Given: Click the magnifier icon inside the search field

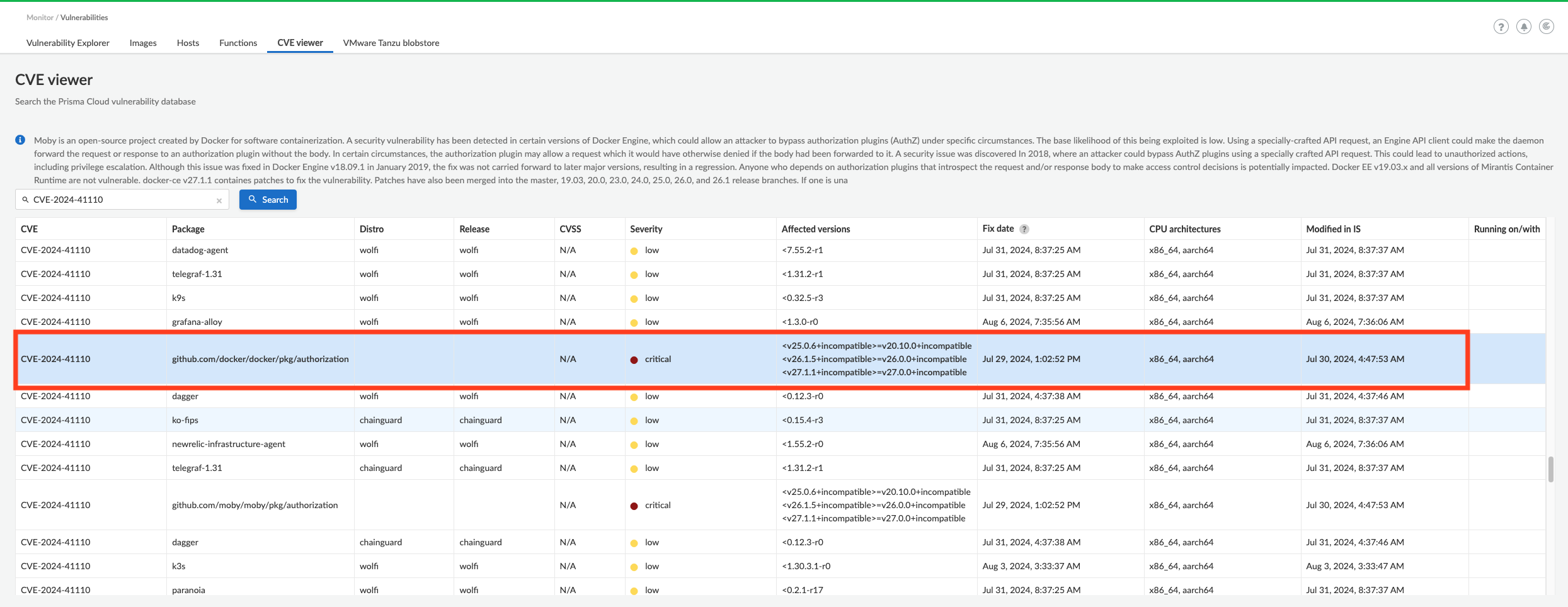Looking at the screenshot, I should (25, 199).
